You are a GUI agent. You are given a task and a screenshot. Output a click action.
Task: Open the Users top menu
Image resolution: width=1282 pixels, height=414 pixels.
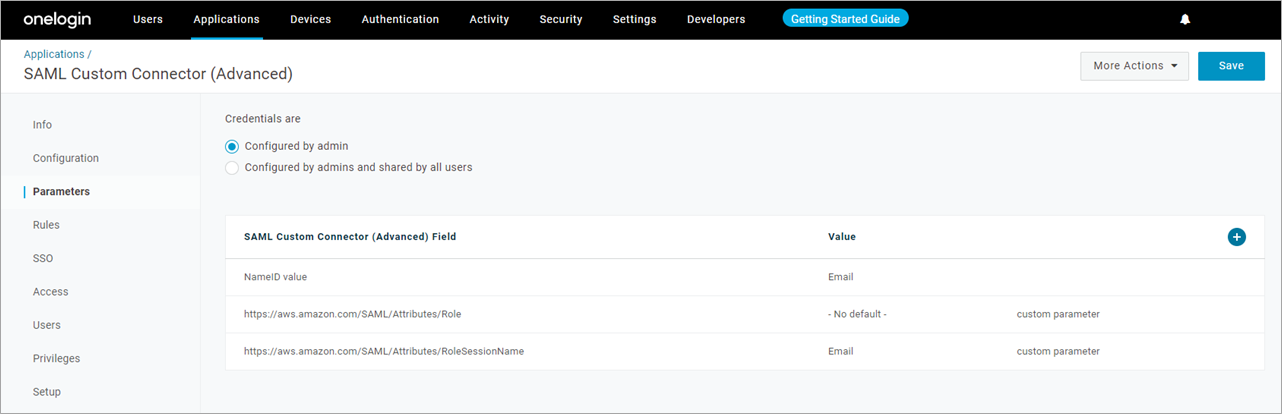(148, 19)
